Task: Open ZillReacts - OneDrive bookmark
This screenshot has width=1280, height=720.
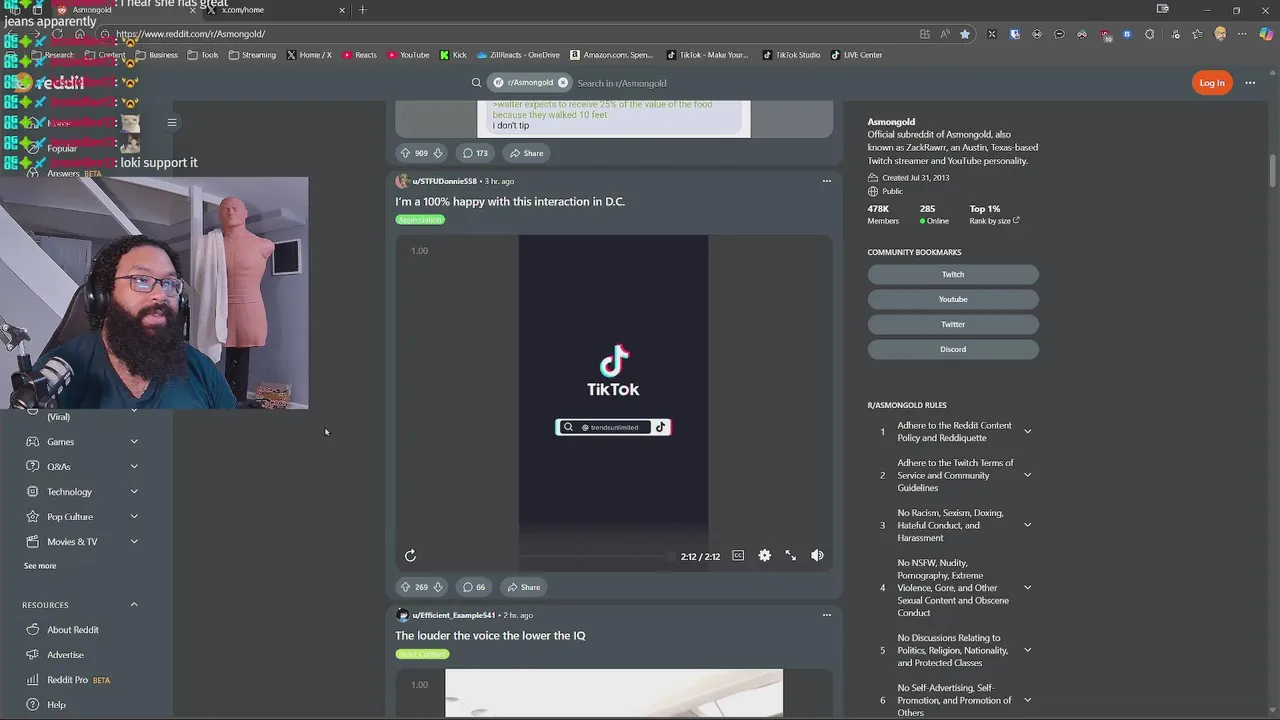Action: point(518,55)
